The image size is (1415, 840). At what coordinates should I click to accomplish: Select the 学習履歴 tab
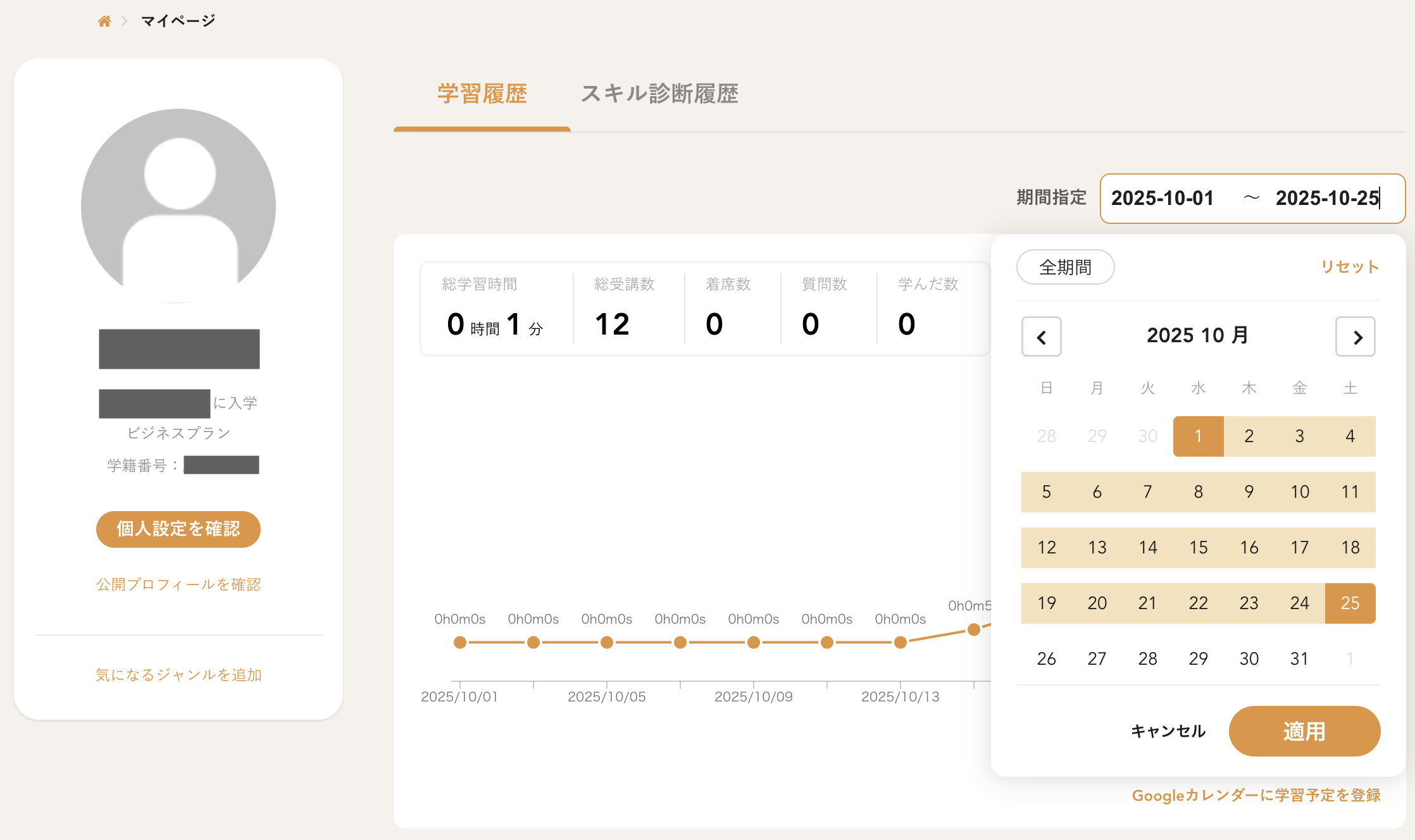482,94
